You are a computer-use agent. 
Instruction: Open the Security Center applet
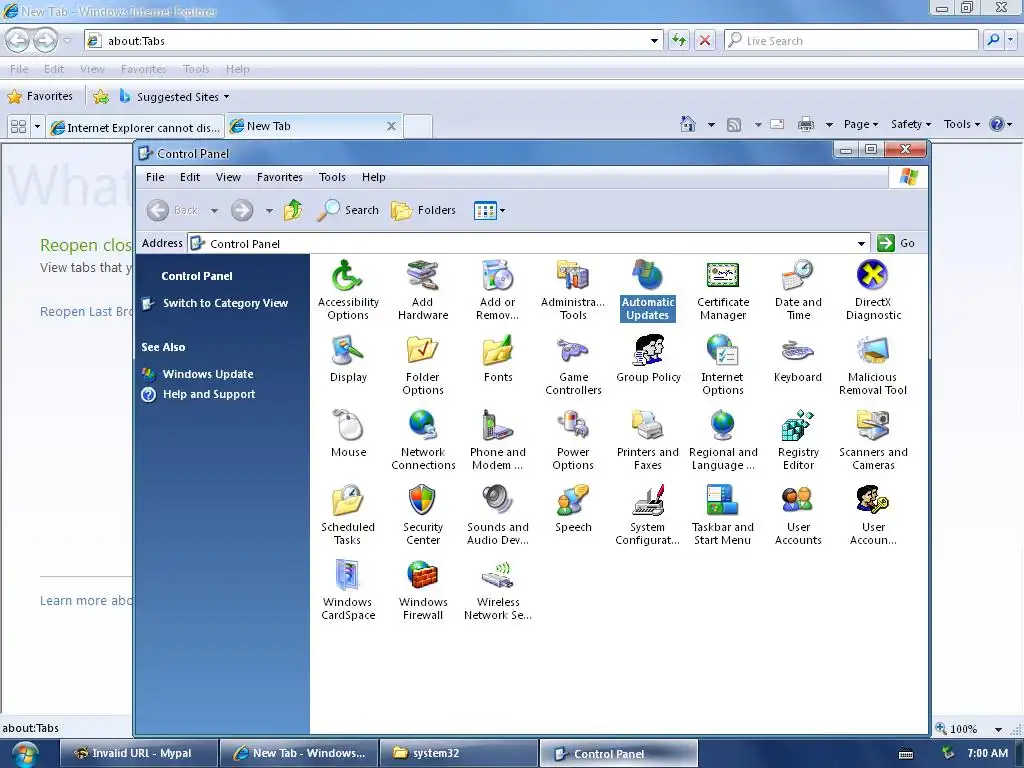[x=423, y=515]
